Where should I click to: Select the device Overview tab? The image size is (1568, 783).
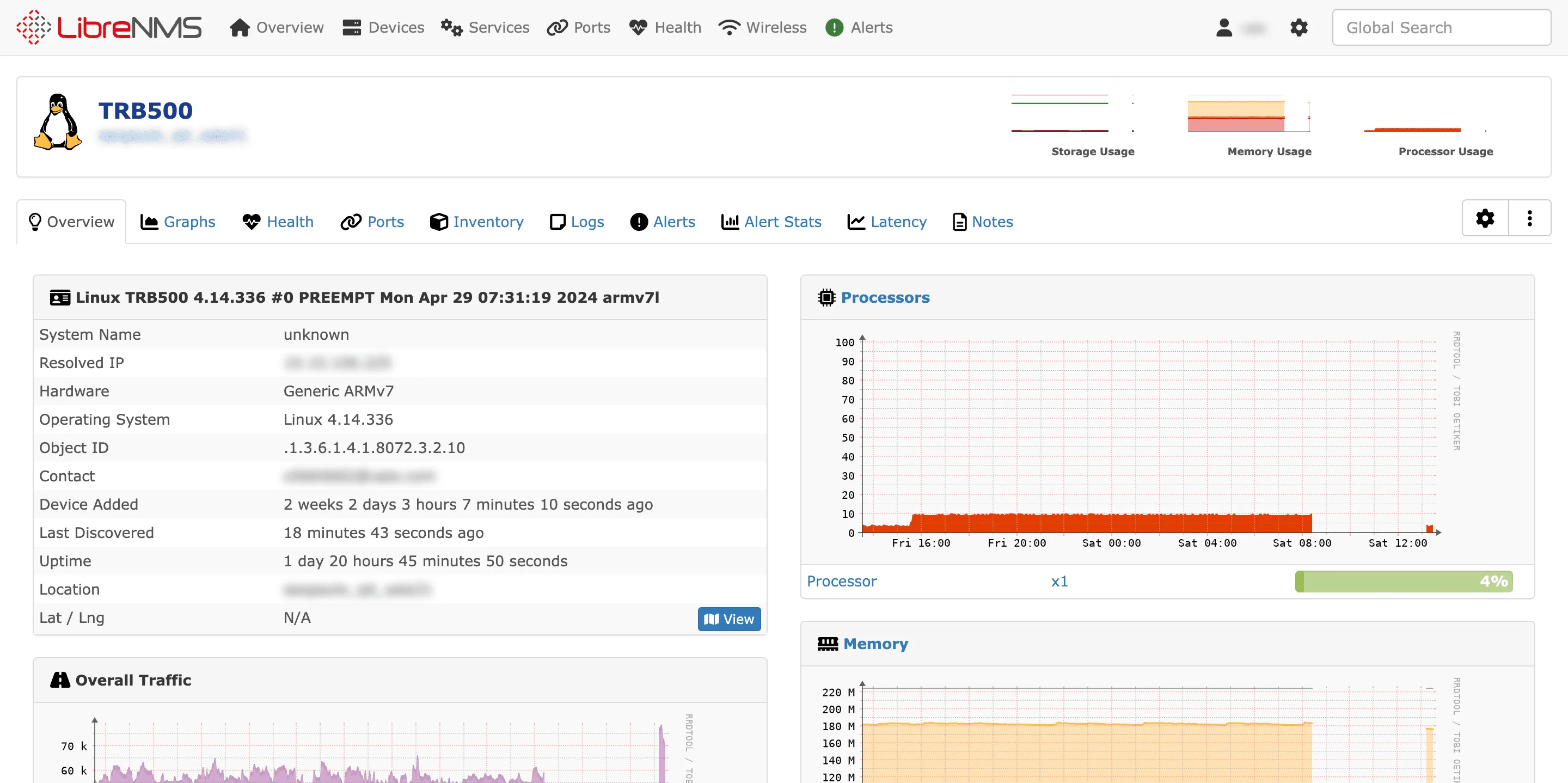click(71, 222)
